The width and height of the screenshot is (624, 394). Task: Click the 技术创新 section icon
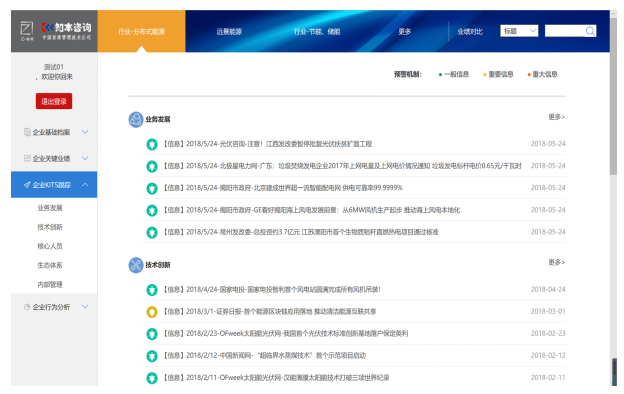pyautogui.click(x=136, y=265)
